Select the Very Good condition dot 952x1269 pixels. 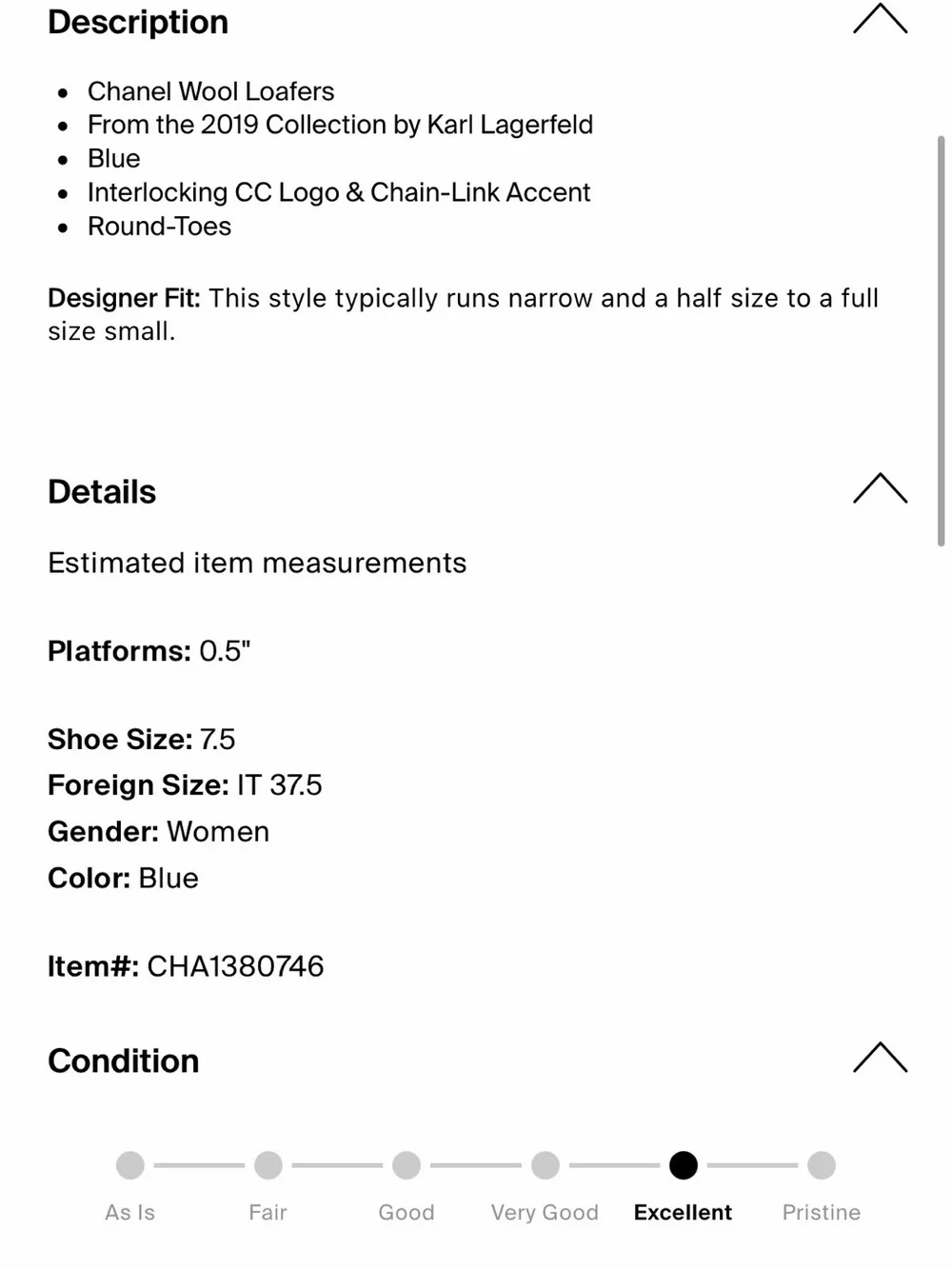(x=545, y=1165)
